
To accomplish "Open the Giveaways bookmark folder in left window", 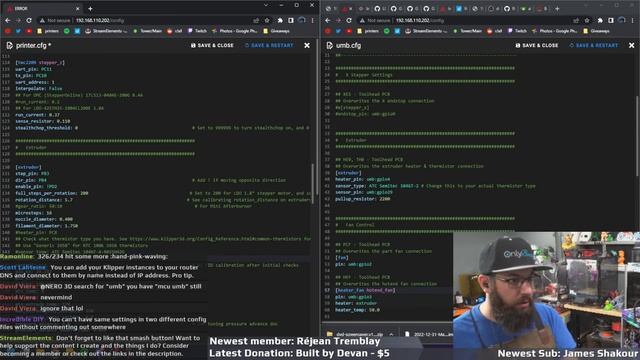I will coord(276,31).
